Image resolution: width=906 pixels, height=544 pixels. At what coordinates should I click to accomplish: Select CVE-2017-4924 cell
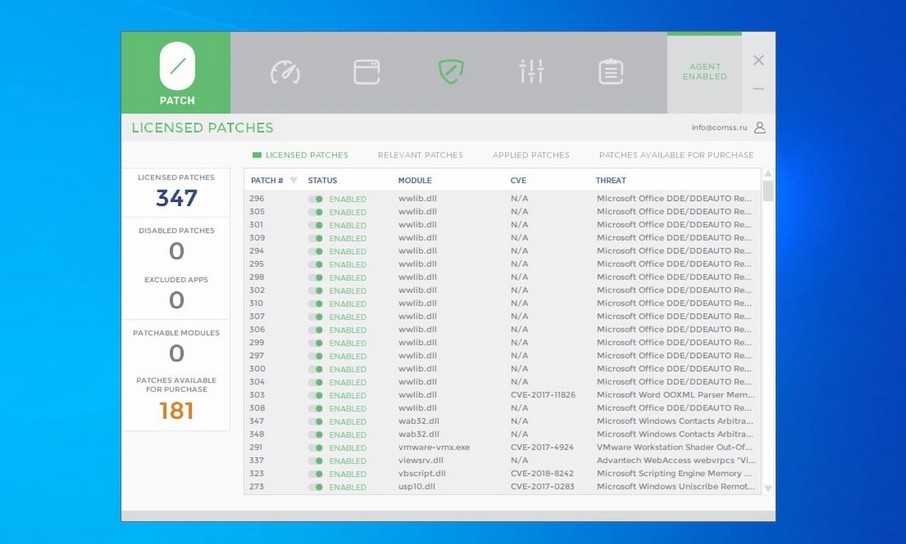pyautogui.click(x=542, y=447)
